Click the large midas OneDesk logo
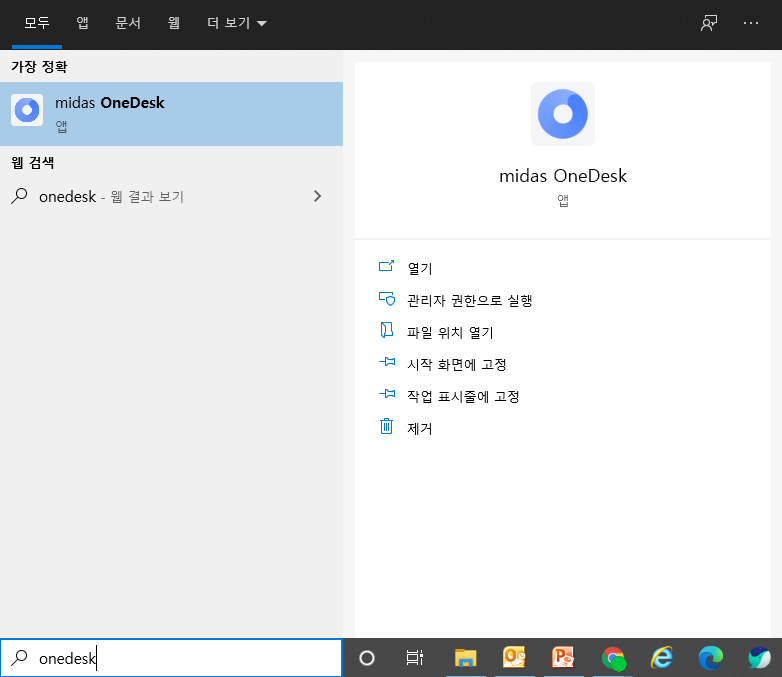Image resolution: width=782 pixels, height=677 pixels. pos(562,114)
